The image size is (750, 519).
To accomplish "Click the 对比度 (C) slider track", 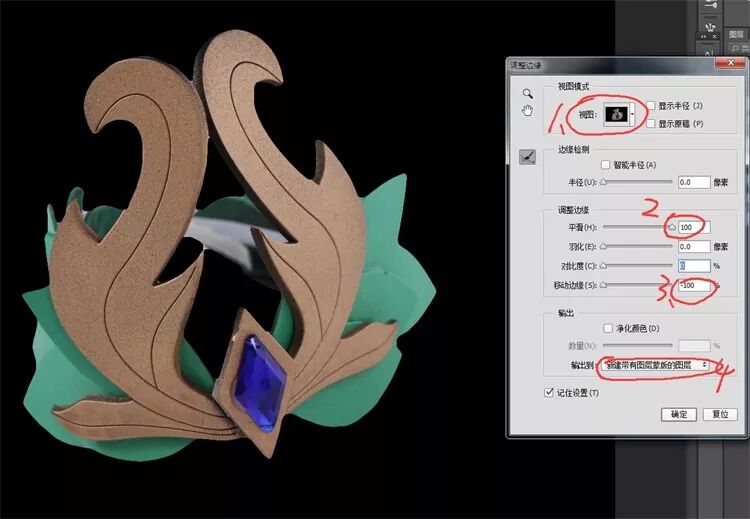I will (x=638, y=265).
